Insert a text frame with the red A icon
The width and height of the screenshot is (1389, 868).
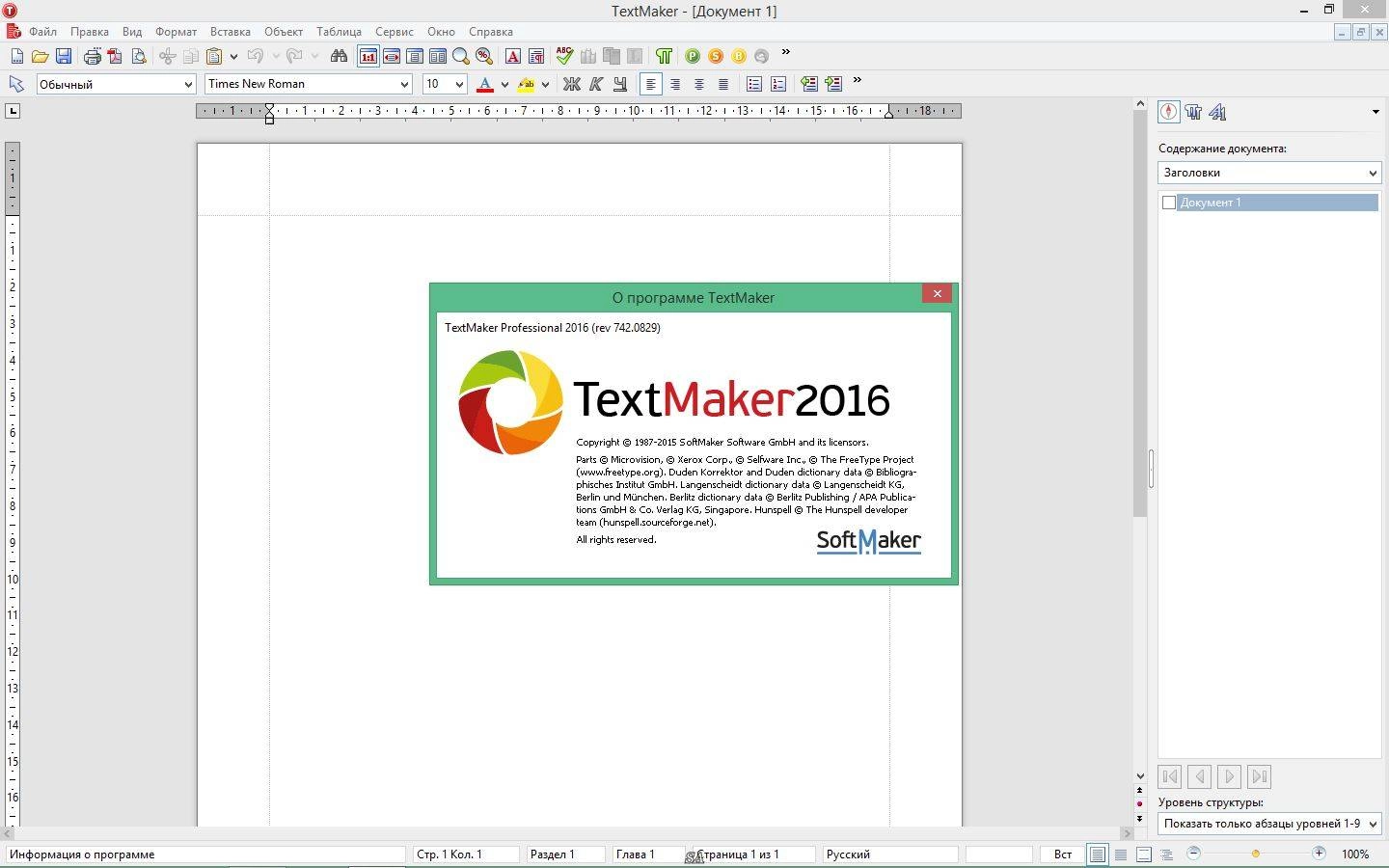point(513,56)
